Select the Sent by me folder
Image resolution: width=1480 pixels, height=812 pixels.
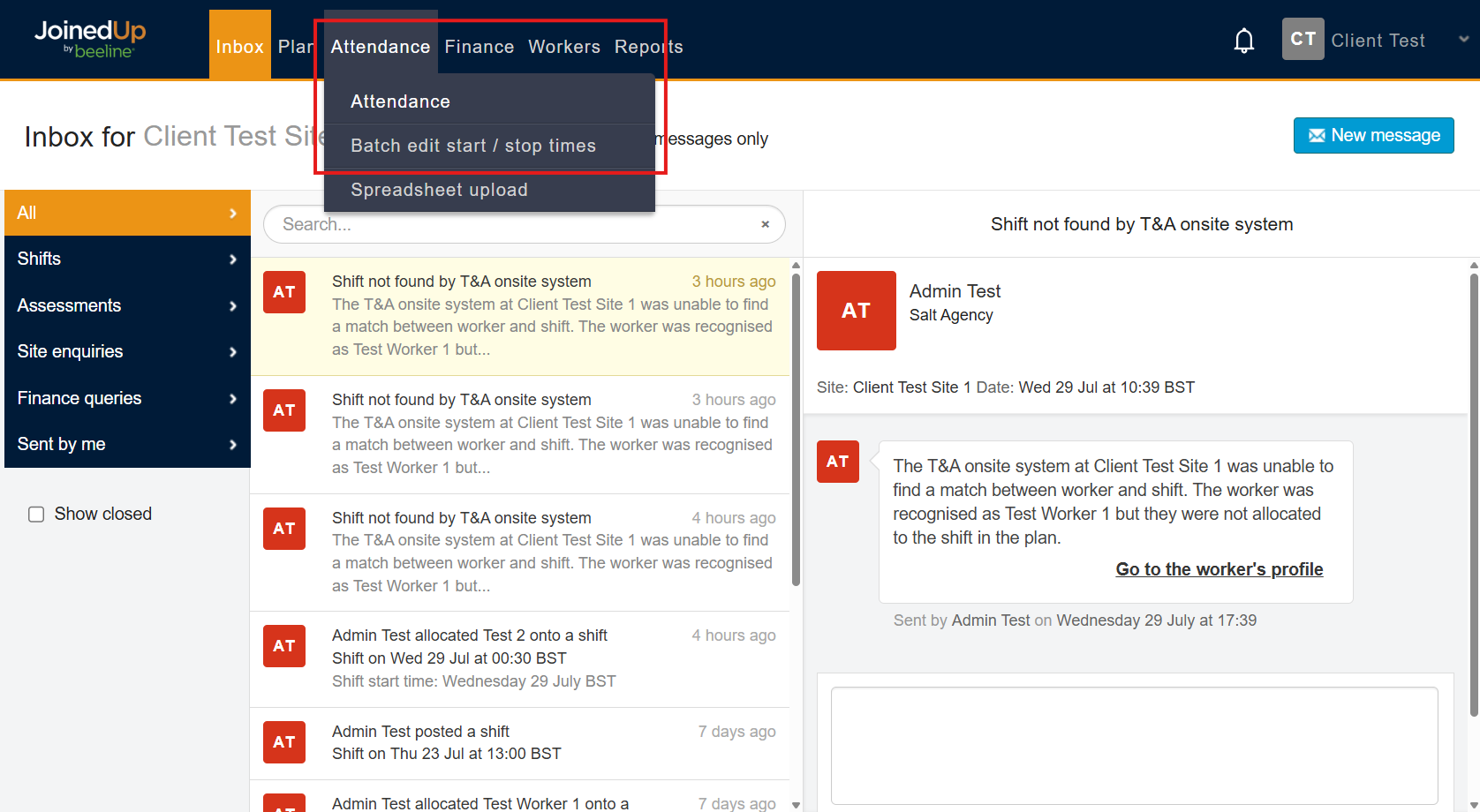128,445
